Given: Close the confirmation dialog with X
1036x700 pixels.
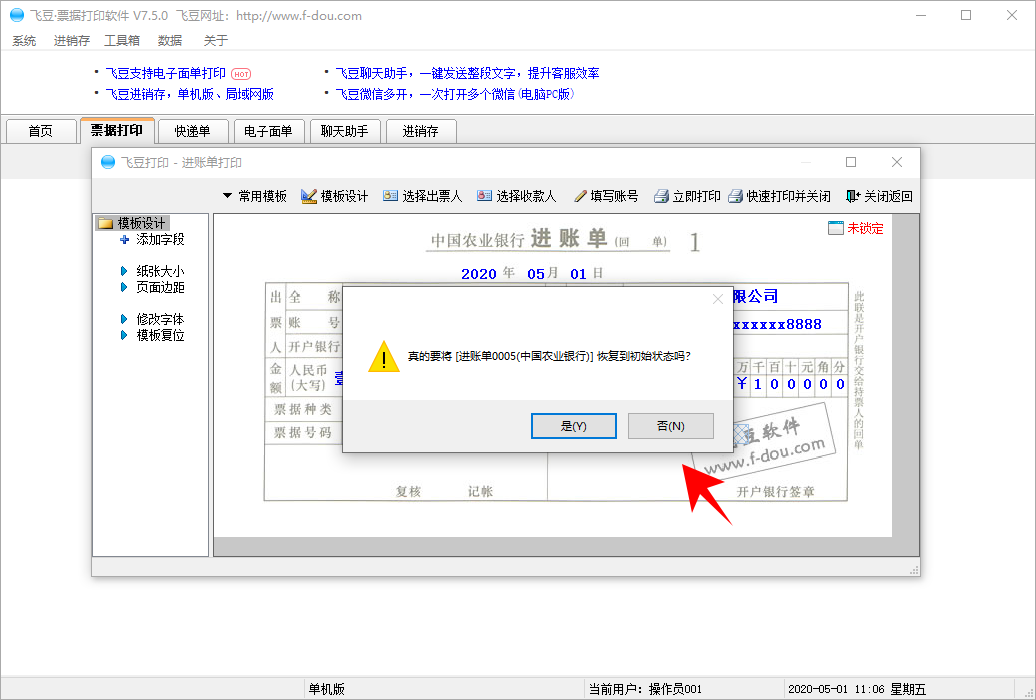Looking at the screenshot, I should 718,299.
